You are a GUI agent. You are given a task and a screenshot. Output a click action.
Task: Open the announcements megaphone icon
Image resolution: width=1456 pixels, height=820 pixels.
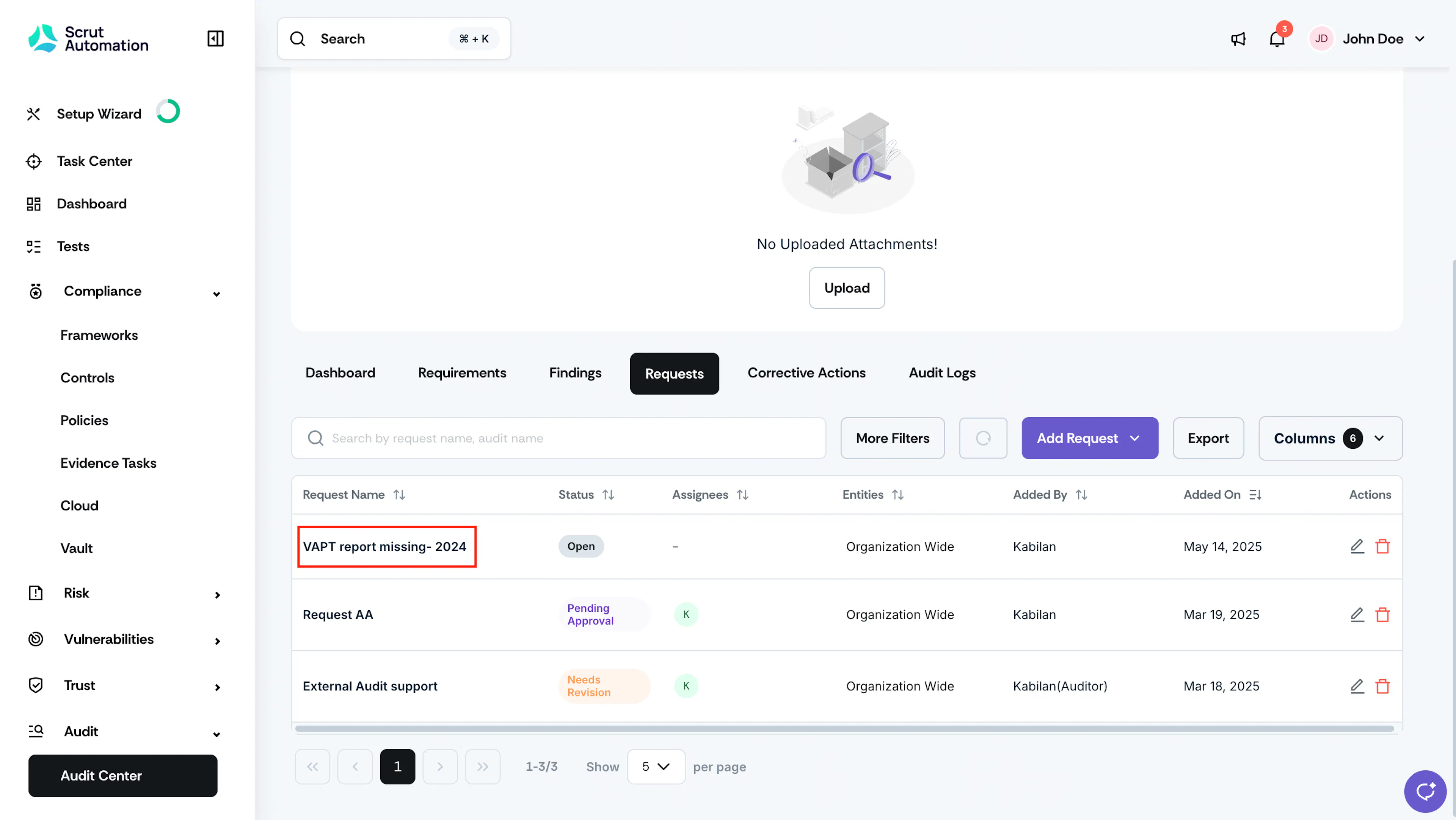[x=1238, y=39]
